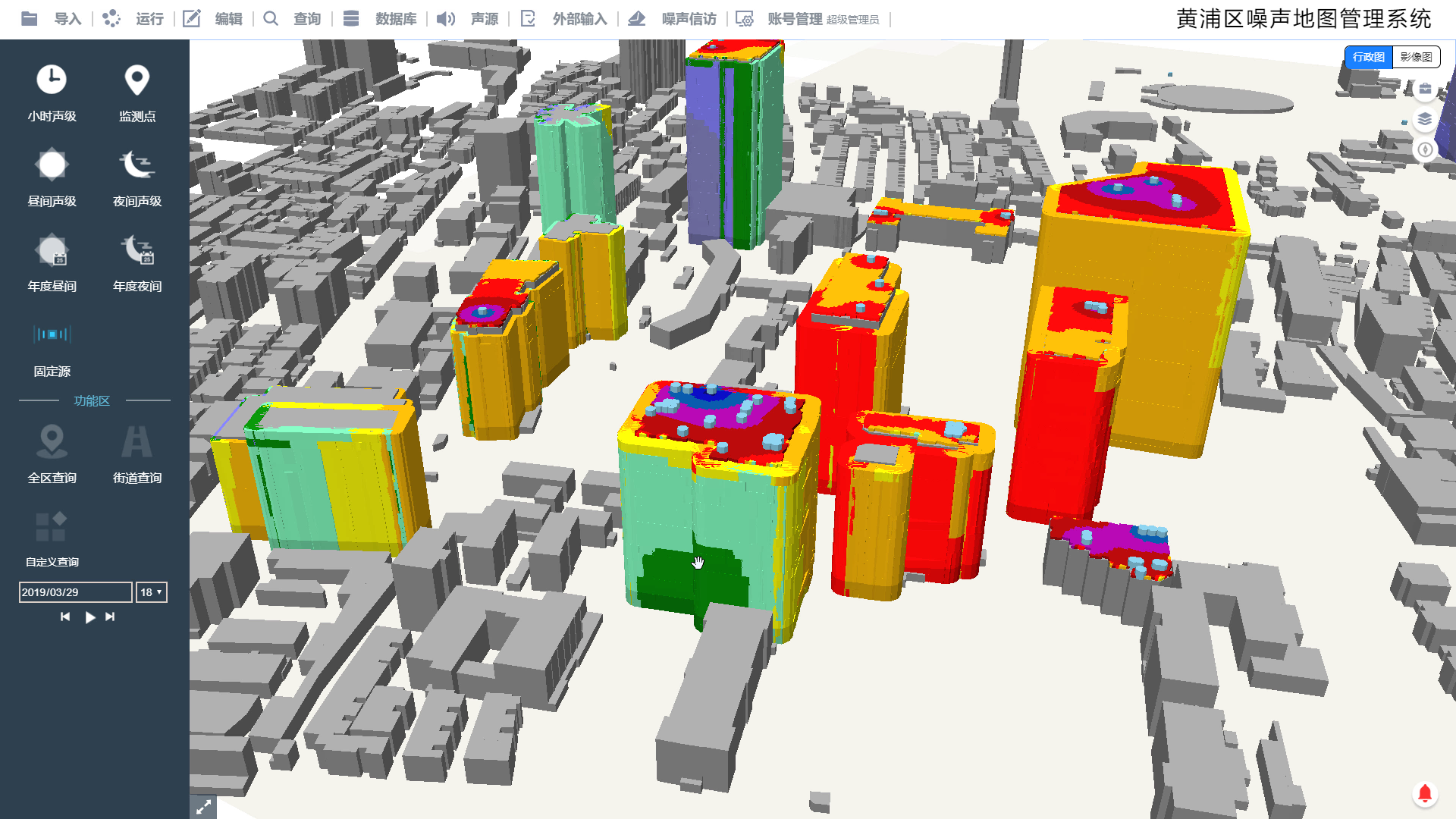This screenshot has width=1456, height=819.
Task: Select 监测点 monitoring points
Action: tap(137, 94)
